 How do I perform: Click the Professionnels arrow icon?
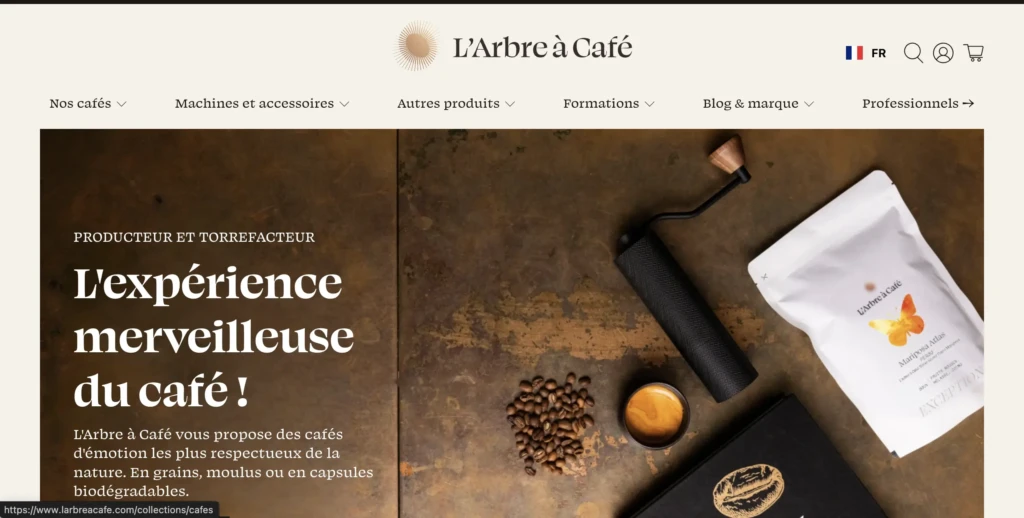pyautogui.click(x=968, y=103)
